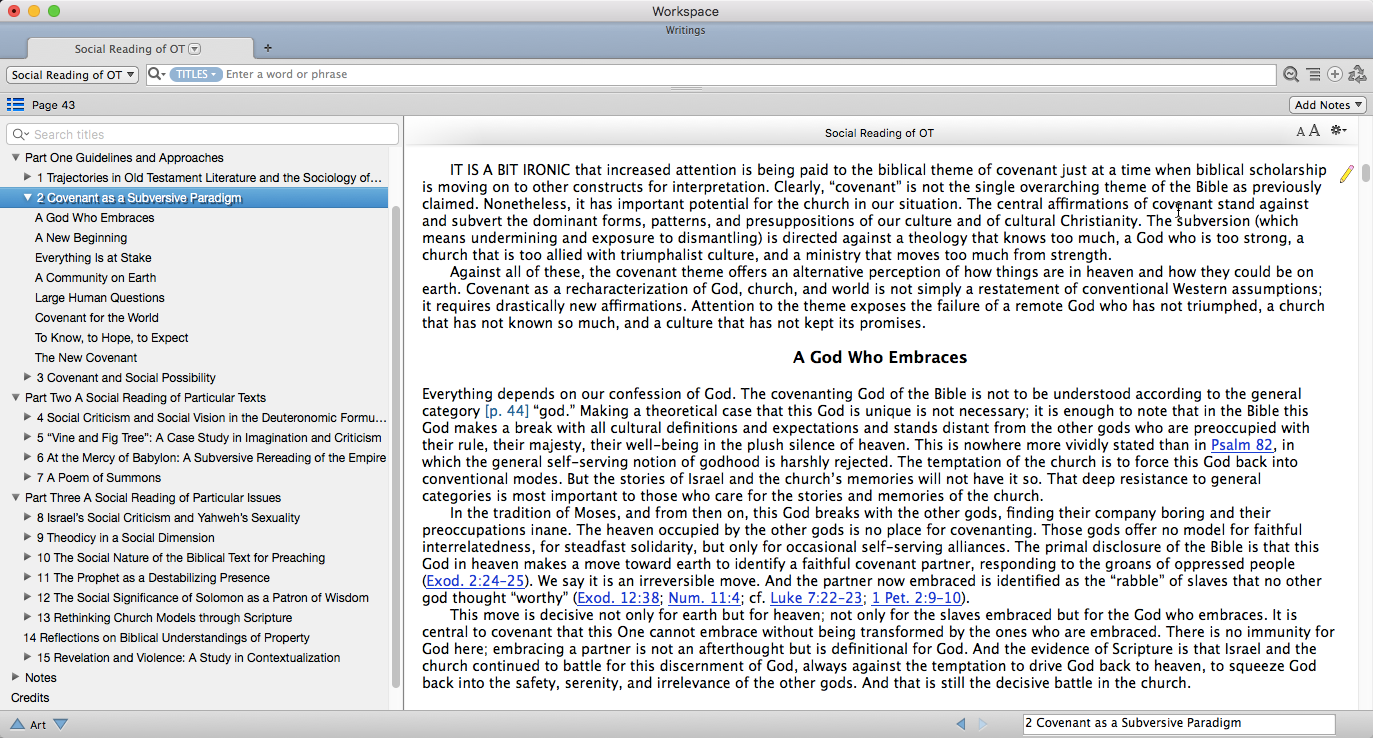Select The New Covenant section
Screen dimensions: 1373x738
coord(86,358)
